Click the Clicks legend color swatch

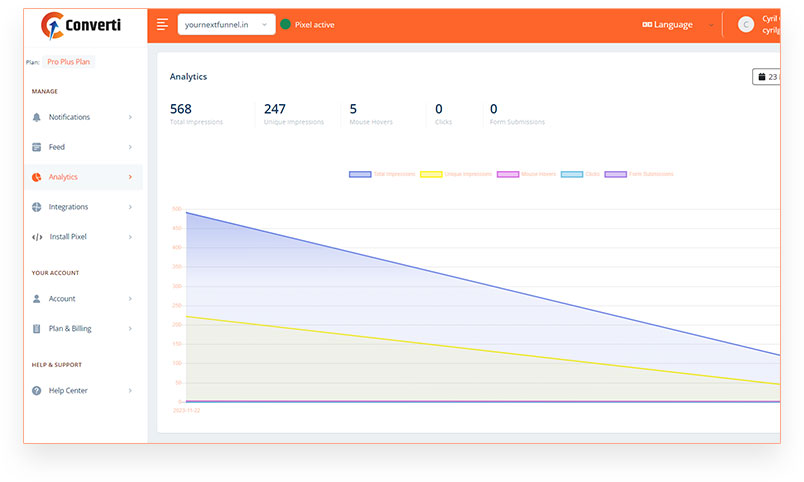572,174
